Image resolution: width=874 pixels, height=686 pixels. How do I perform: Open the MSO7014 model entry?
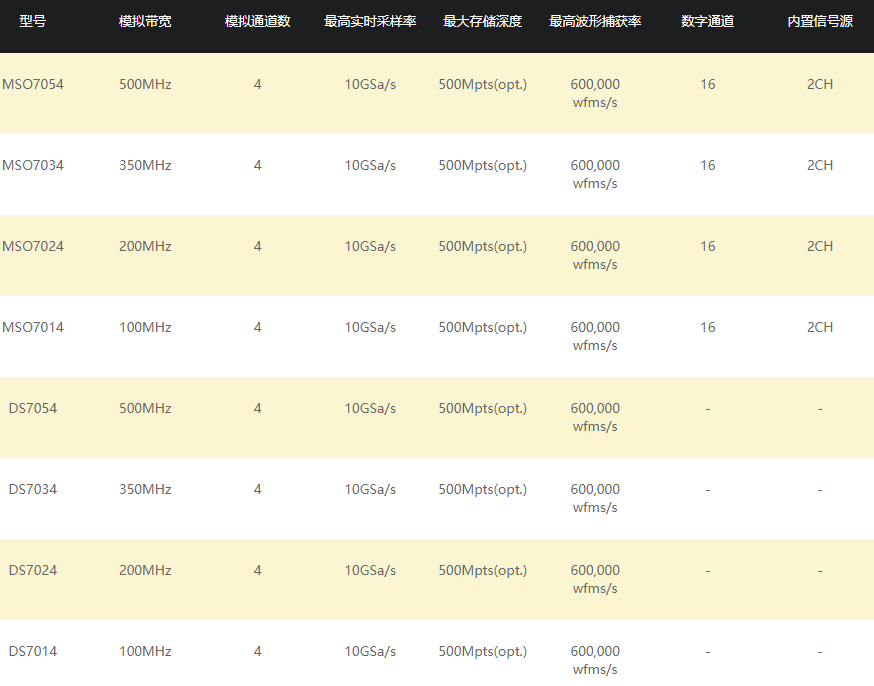[33, 327]
